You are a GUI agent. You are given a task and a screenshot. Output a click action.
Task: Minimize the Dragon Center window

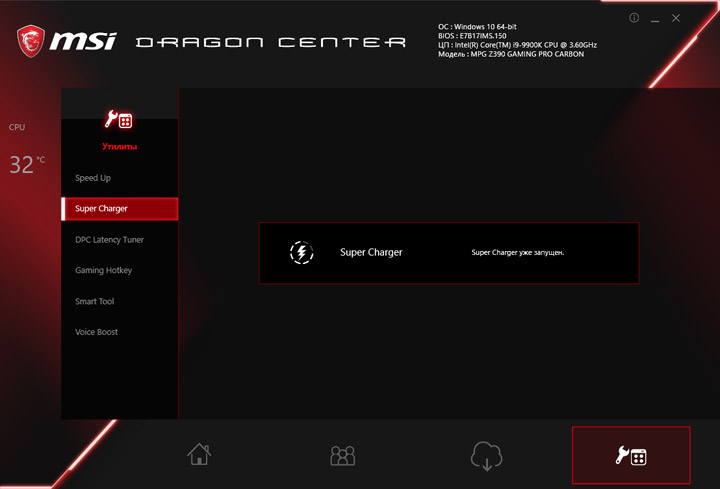click(x=655, y=19)
